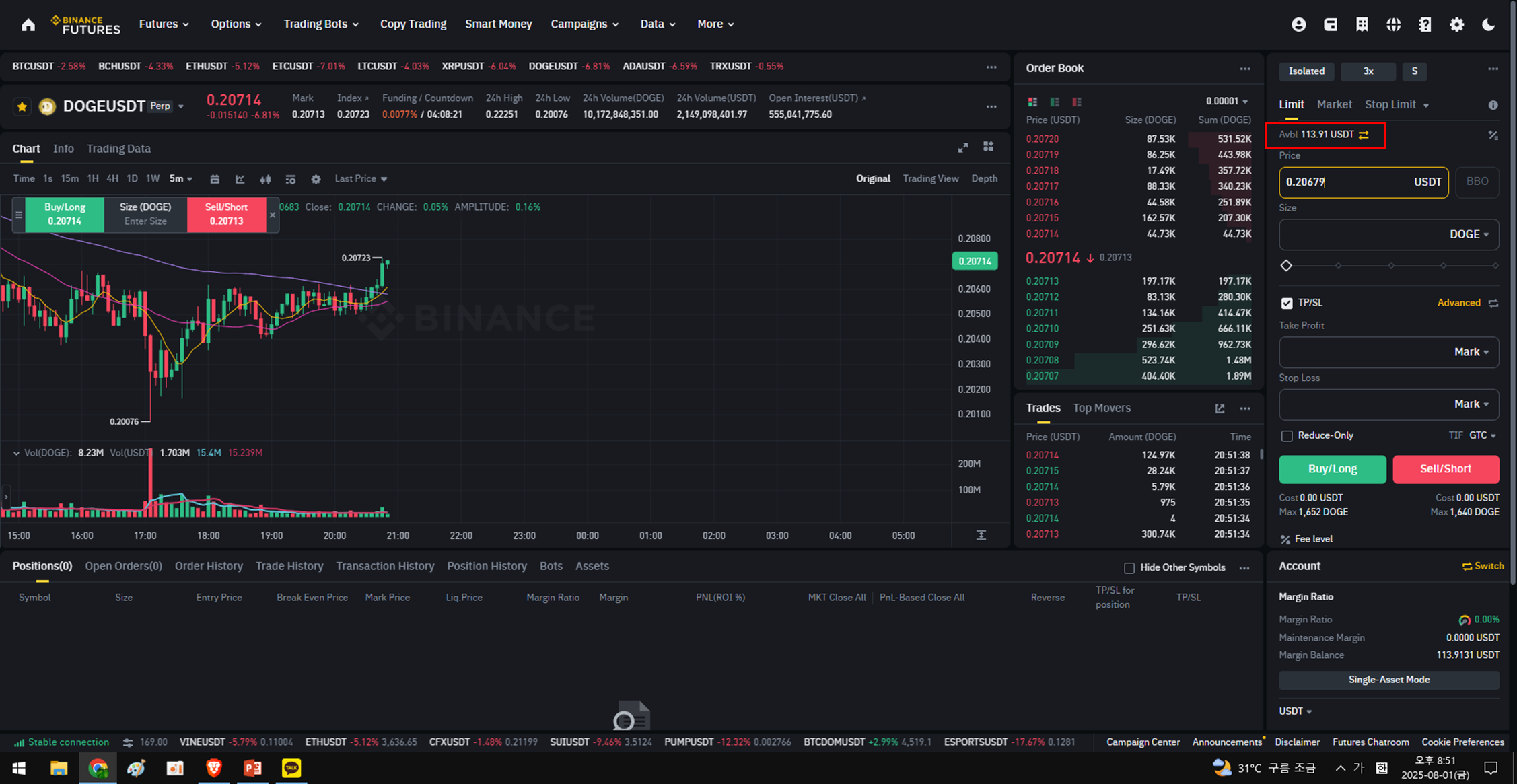This screenshot has width=1517, height=784.
Task: Click the dark mode moon icon
Action: pos(1488,24)
